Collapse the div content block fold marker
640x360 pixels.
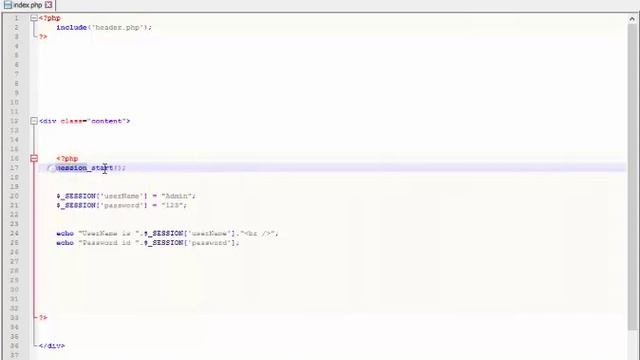point(34,121)
